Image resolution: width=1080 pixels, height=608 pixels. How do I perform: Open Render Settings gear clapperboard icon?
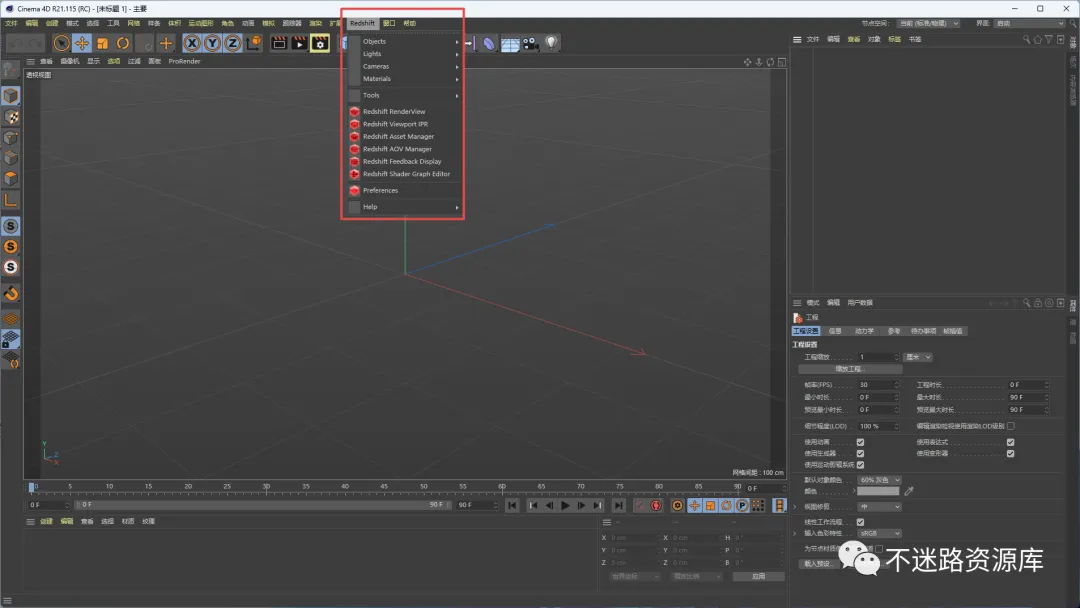(x=320, y=43)
